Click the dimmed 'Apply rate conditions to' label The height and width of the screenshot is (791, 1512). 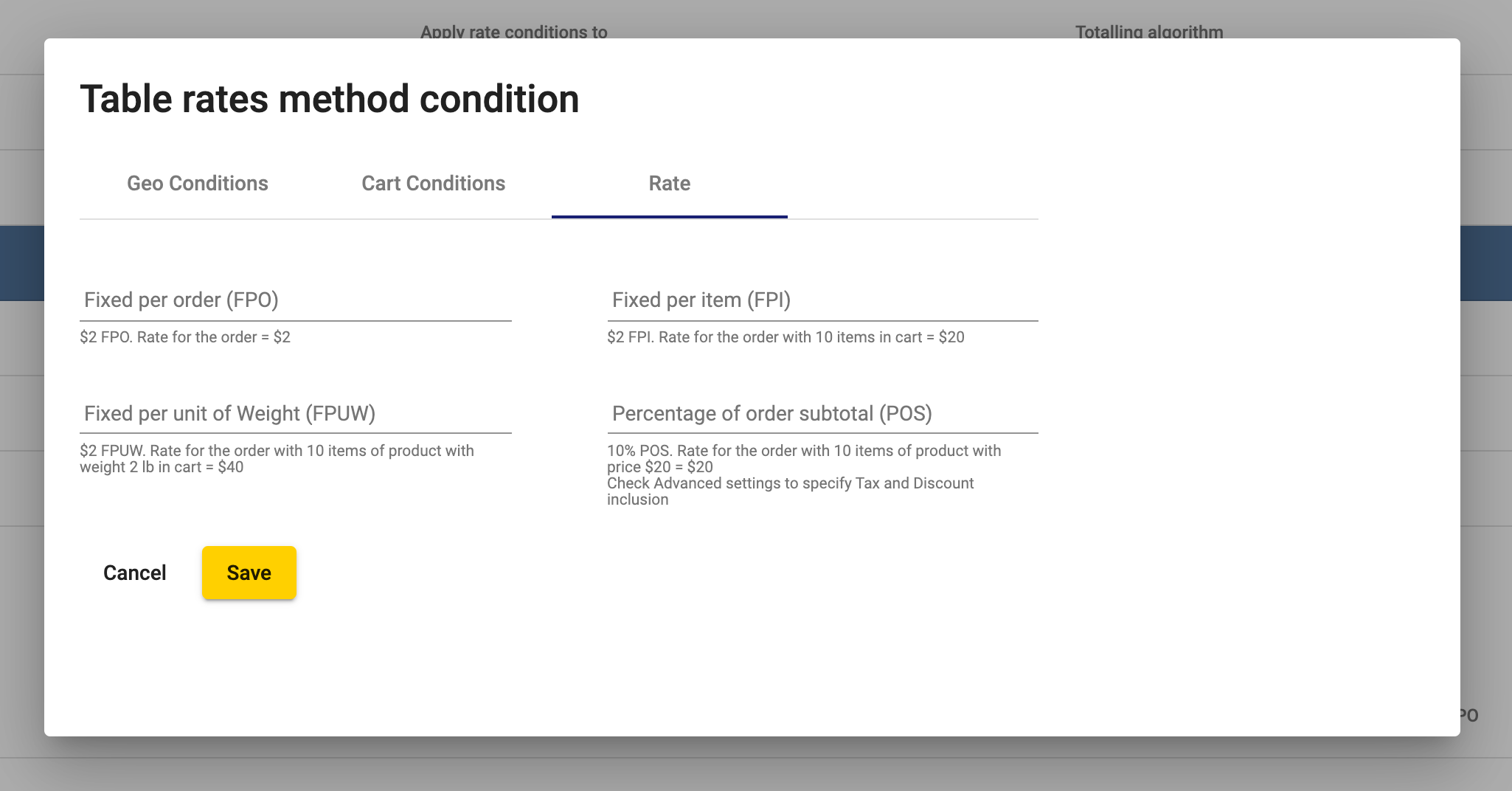tap(513, 32)
